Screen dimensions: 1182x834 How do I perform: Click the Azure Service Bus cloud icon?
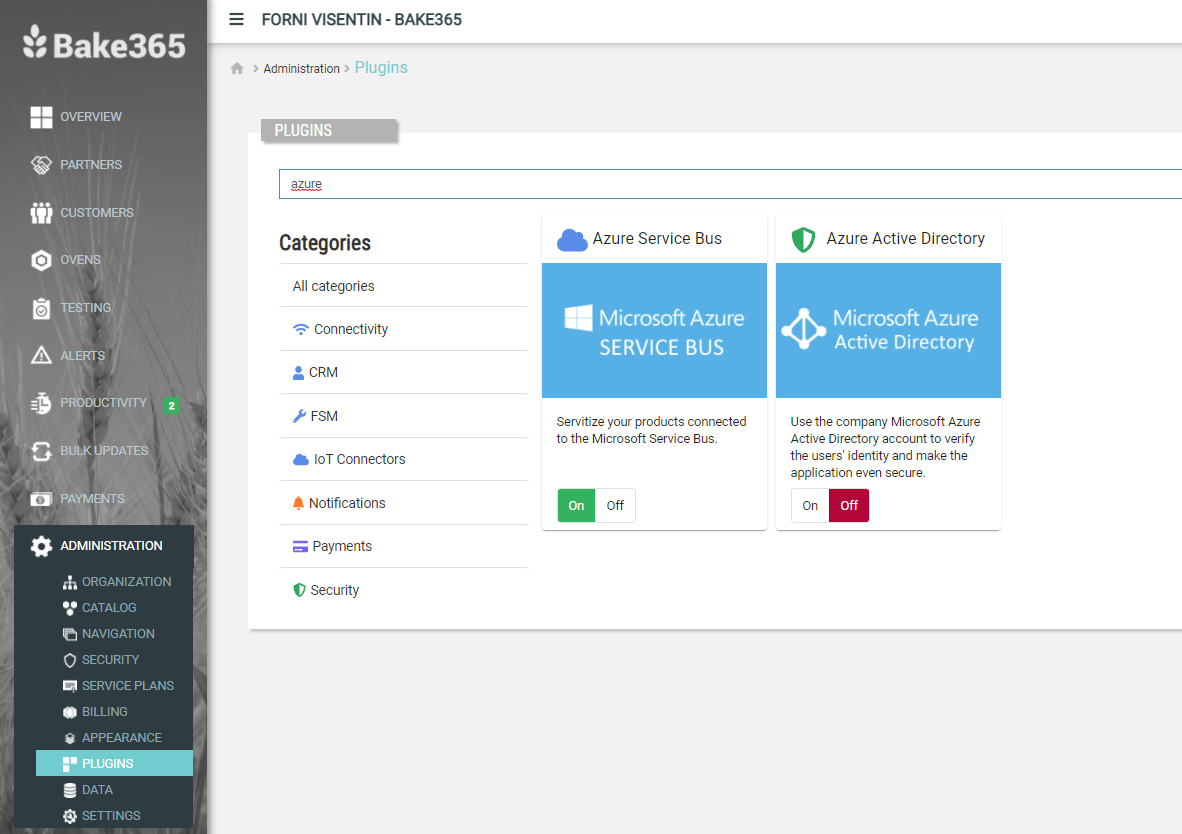[x=572, y=240]
